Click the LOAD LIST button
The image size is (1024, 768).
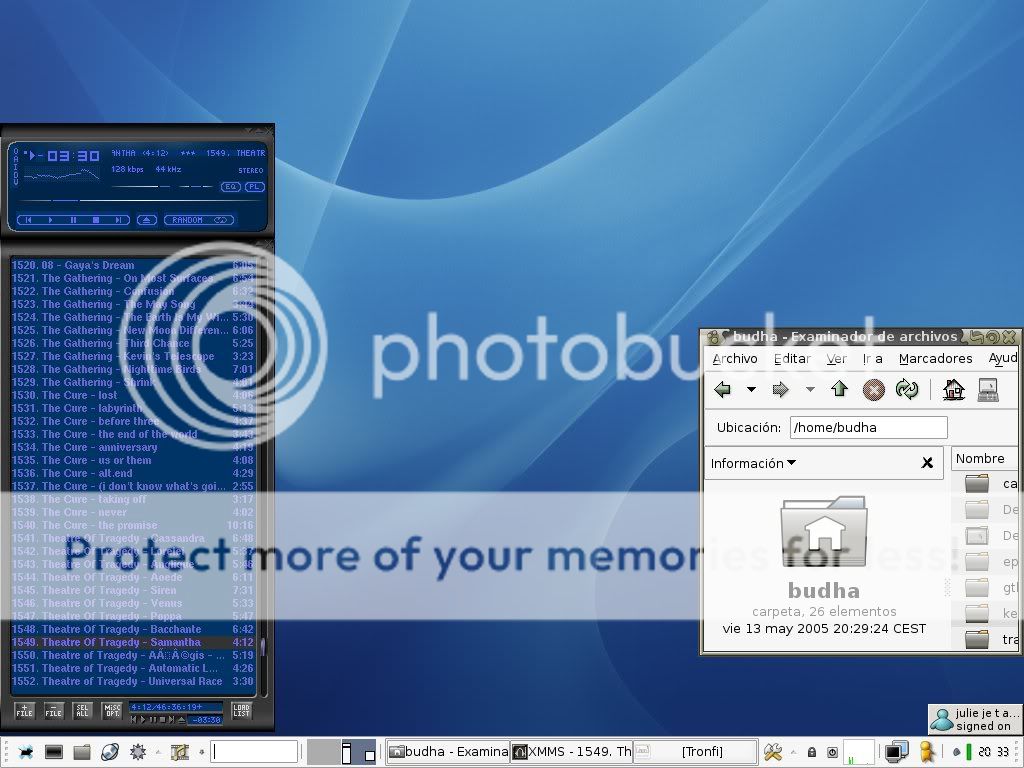pyautogui.click(x=242, y=711)
